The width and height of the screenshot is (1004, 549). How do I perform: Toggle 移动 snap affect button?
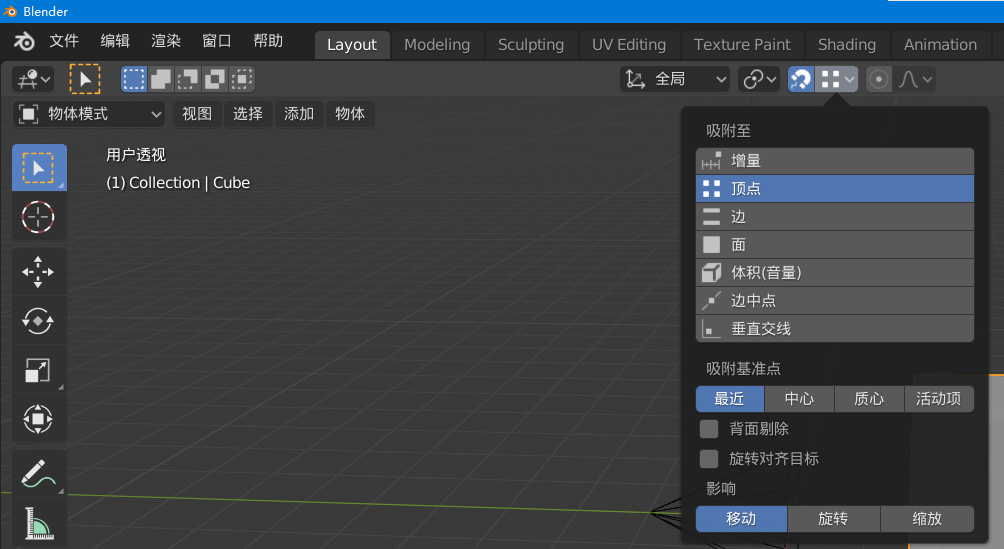click(x=741, y=519)
